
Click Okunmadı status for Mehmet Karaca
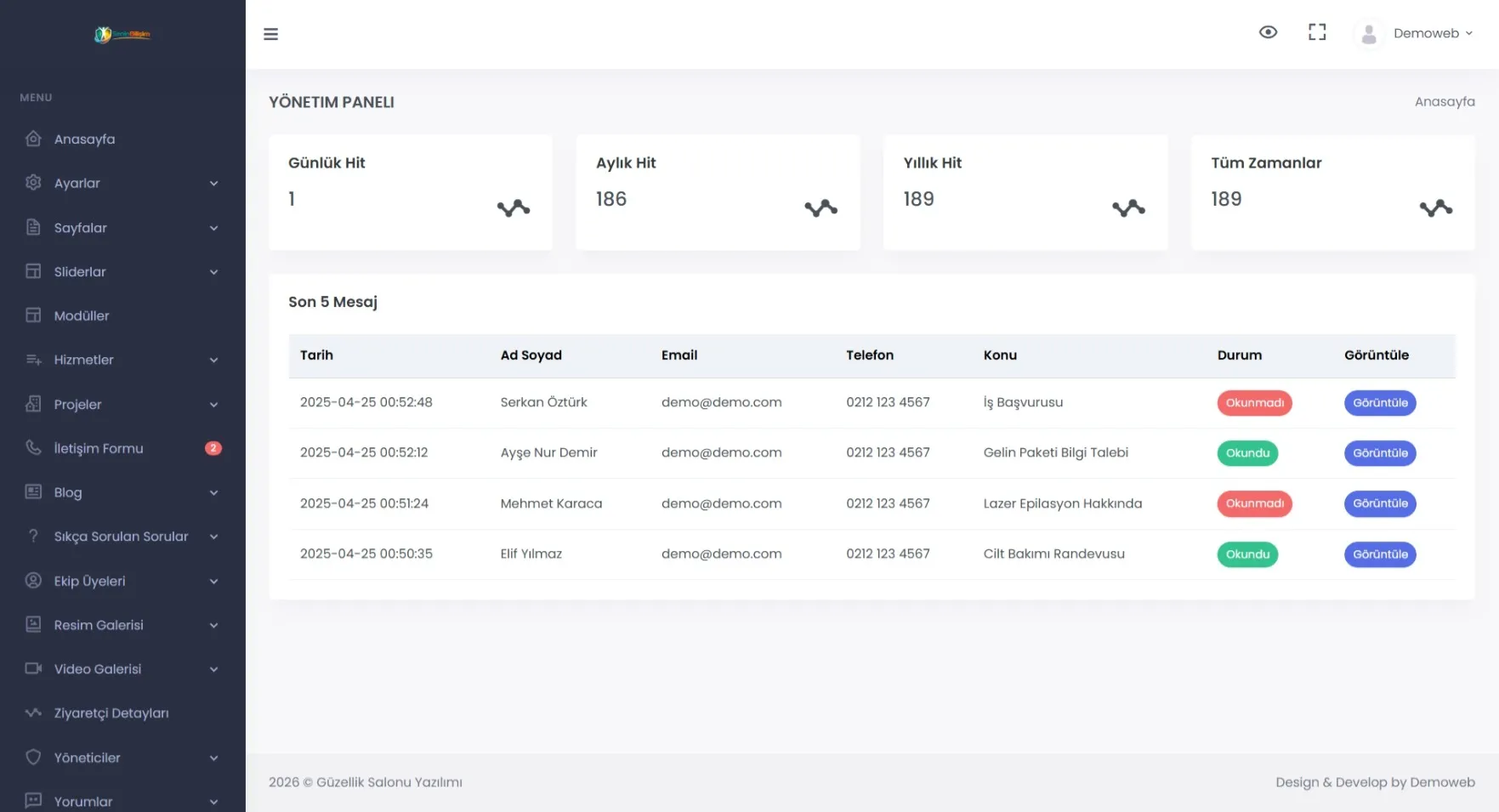(1253, 503)
